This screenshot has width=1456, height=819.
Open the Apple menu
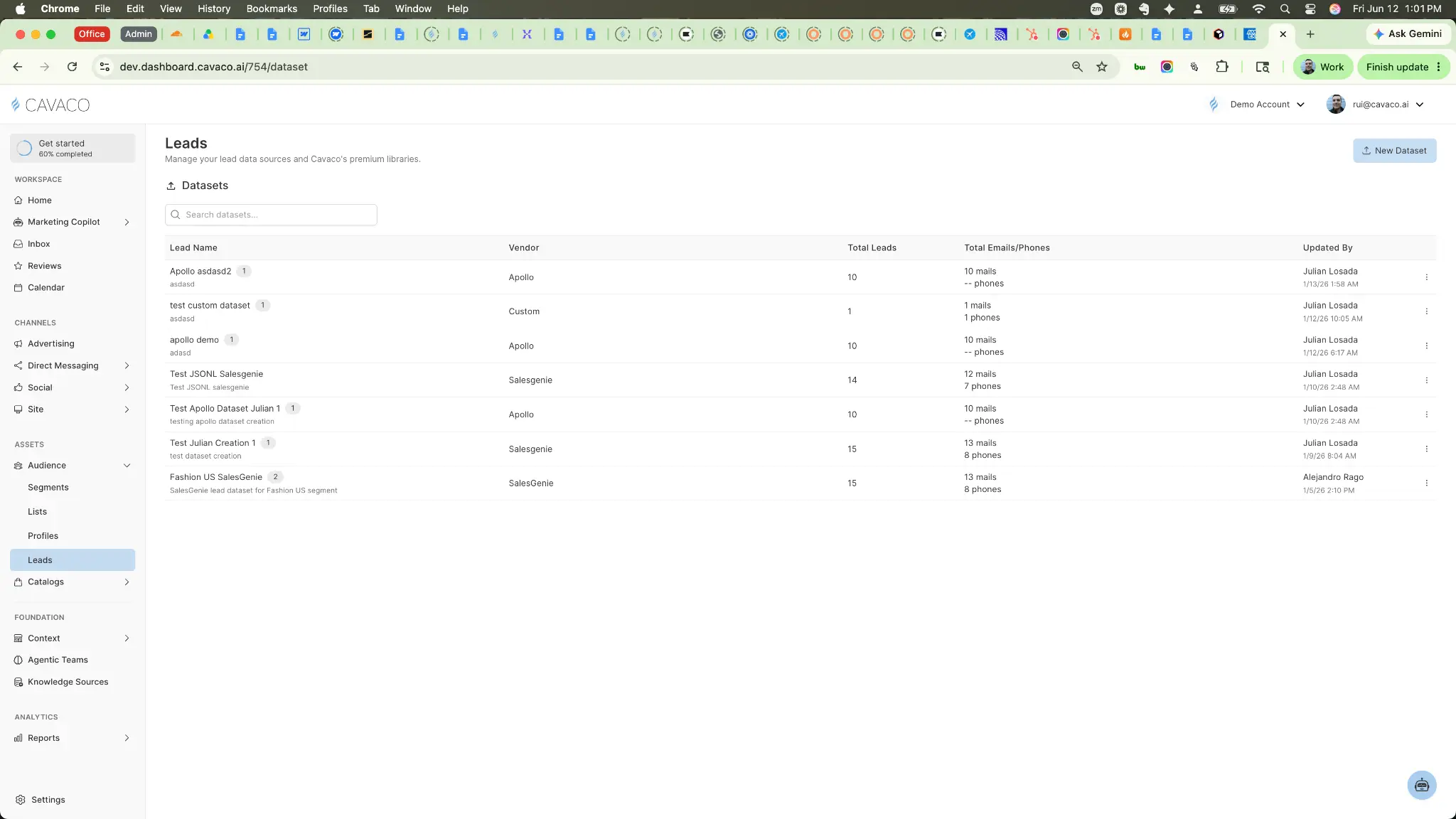tap(21, 9)
